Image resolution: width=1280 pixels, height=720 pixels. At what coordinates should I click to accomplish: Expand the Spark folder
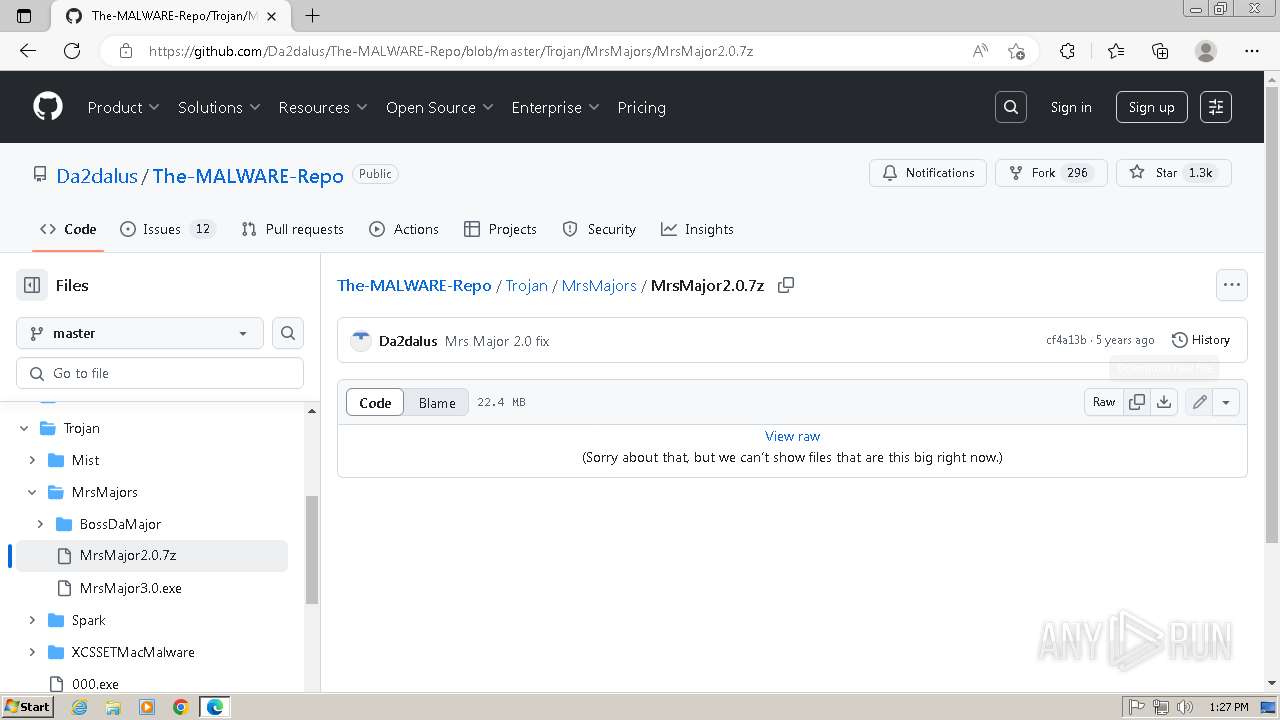(32, 620)
